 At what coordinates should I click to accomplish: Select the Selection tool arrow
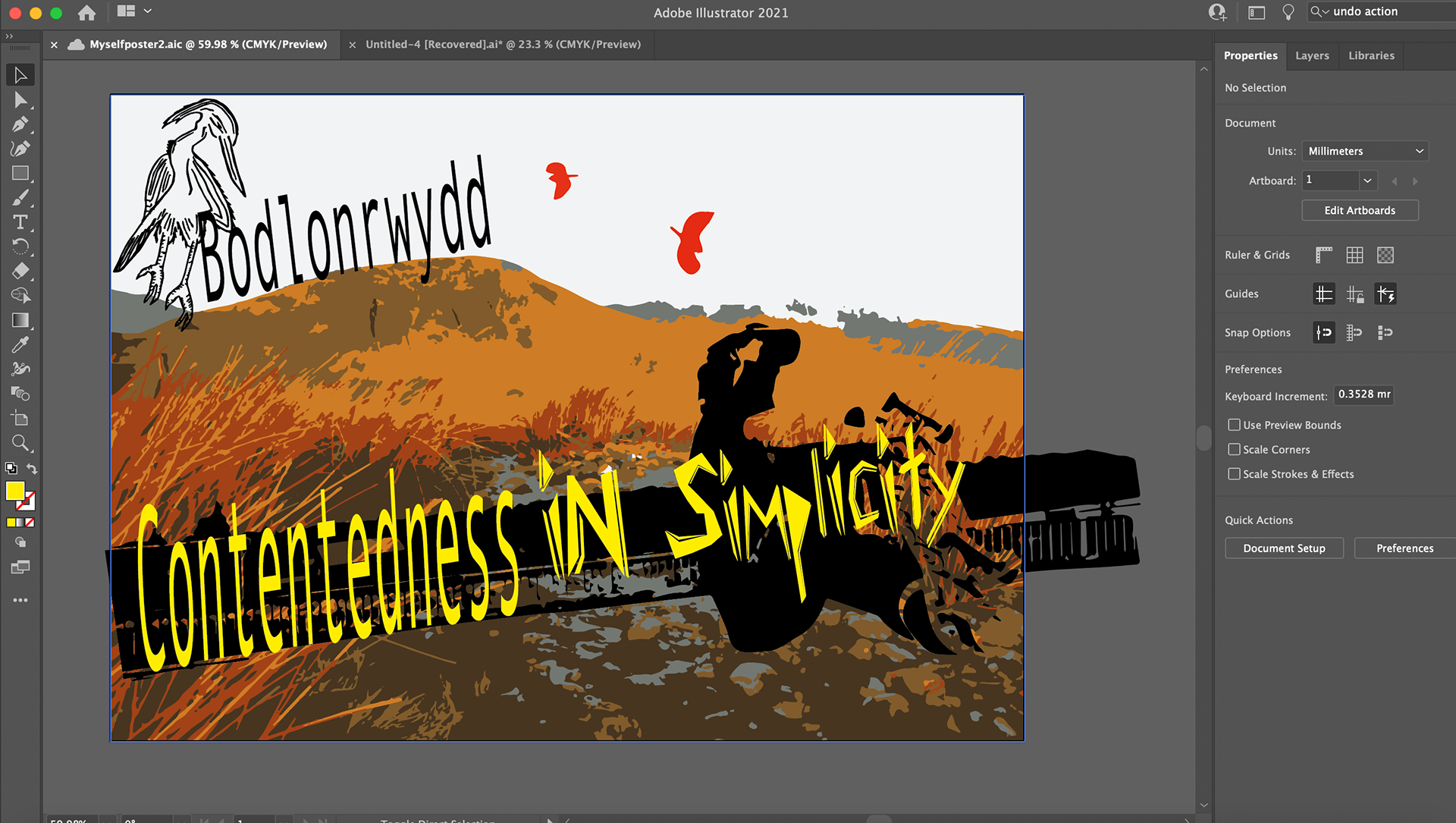tap(20, 75)
